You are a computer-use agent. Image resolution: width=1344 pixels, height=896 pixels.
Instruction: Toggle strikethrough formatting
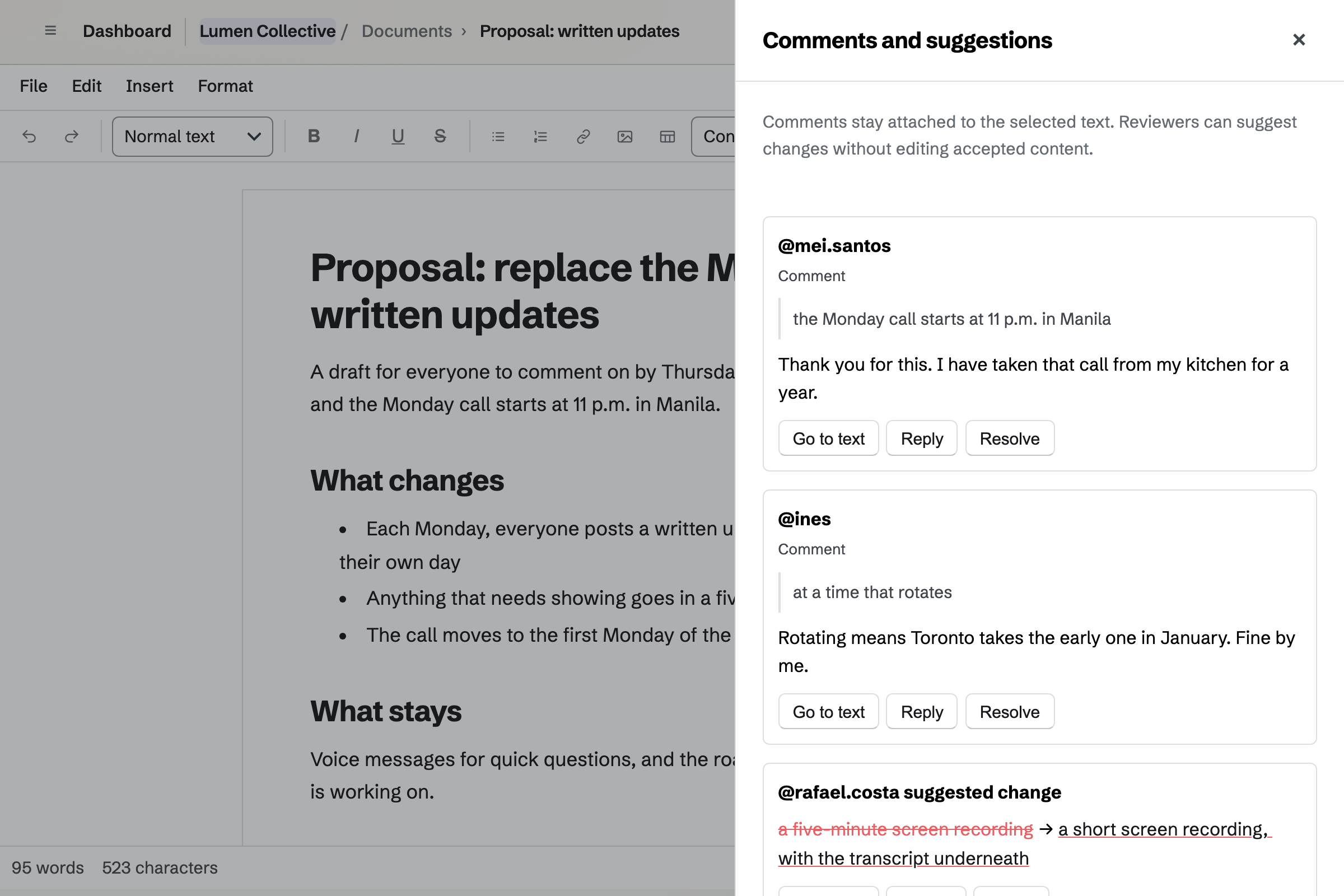pos(440,137)
